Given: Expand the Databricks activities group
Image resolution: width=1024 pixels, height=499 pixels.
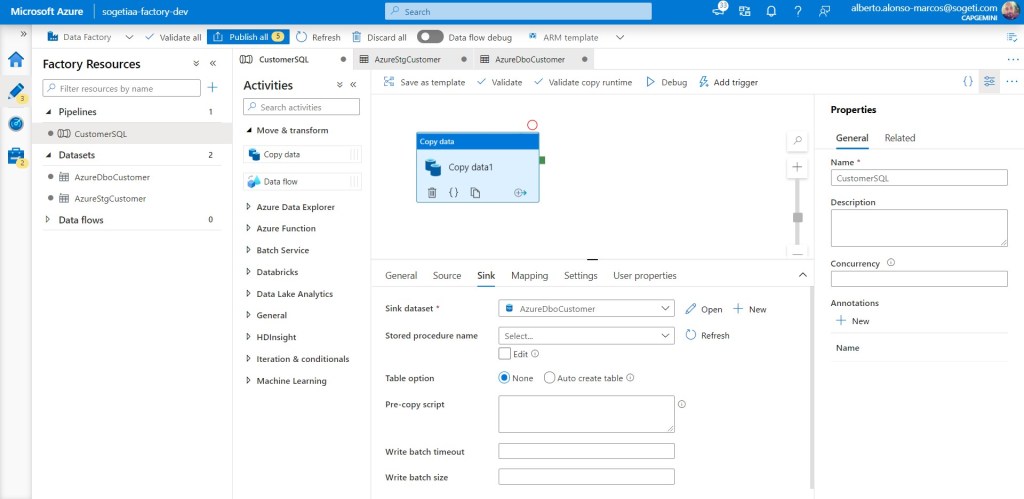Looking at the screenshot, I should point(248,272).
